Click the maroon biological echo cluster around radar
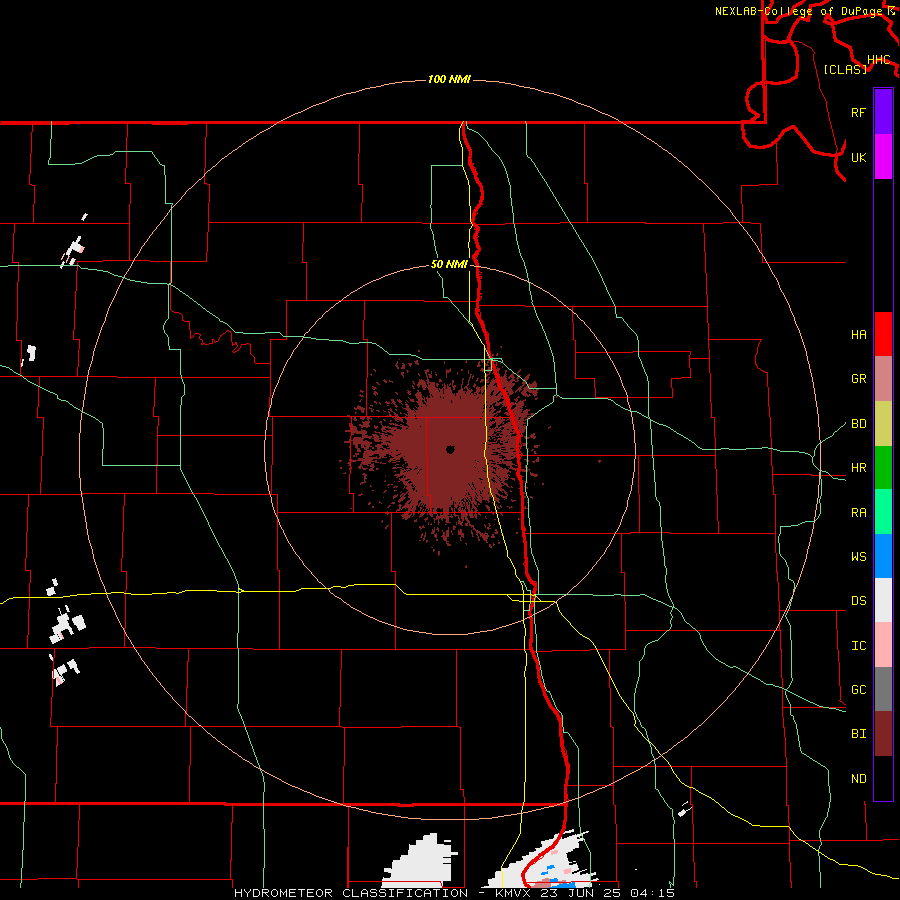The width and height of the screenshot is (900, 900). pos(445,451)
